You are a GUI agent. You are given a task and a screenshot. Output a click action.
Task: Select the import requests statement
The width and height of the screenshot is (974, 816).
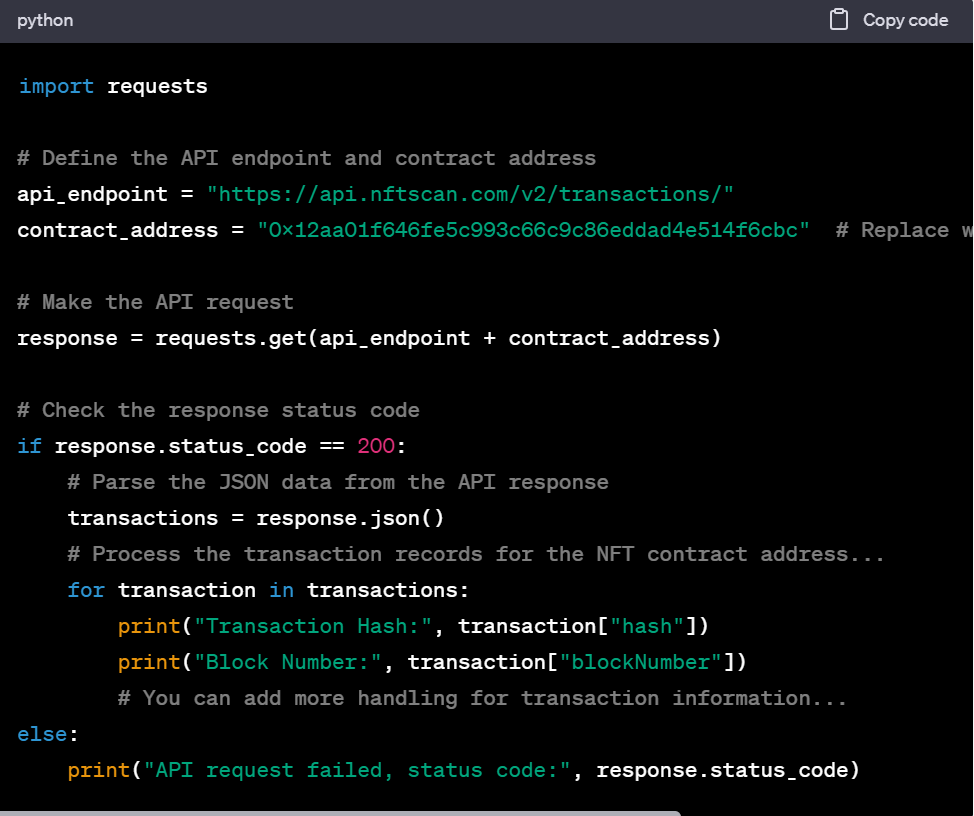click(112, 86)
